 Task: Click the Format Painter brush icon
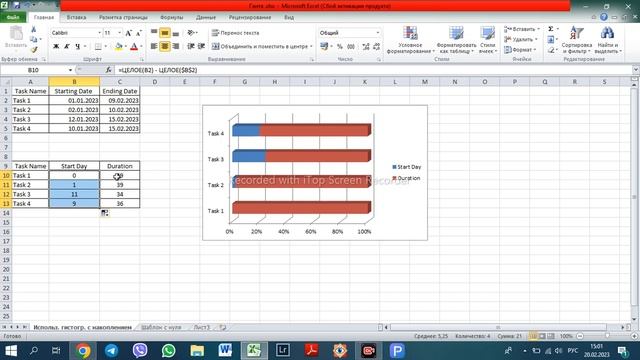(x=34, y=50)
